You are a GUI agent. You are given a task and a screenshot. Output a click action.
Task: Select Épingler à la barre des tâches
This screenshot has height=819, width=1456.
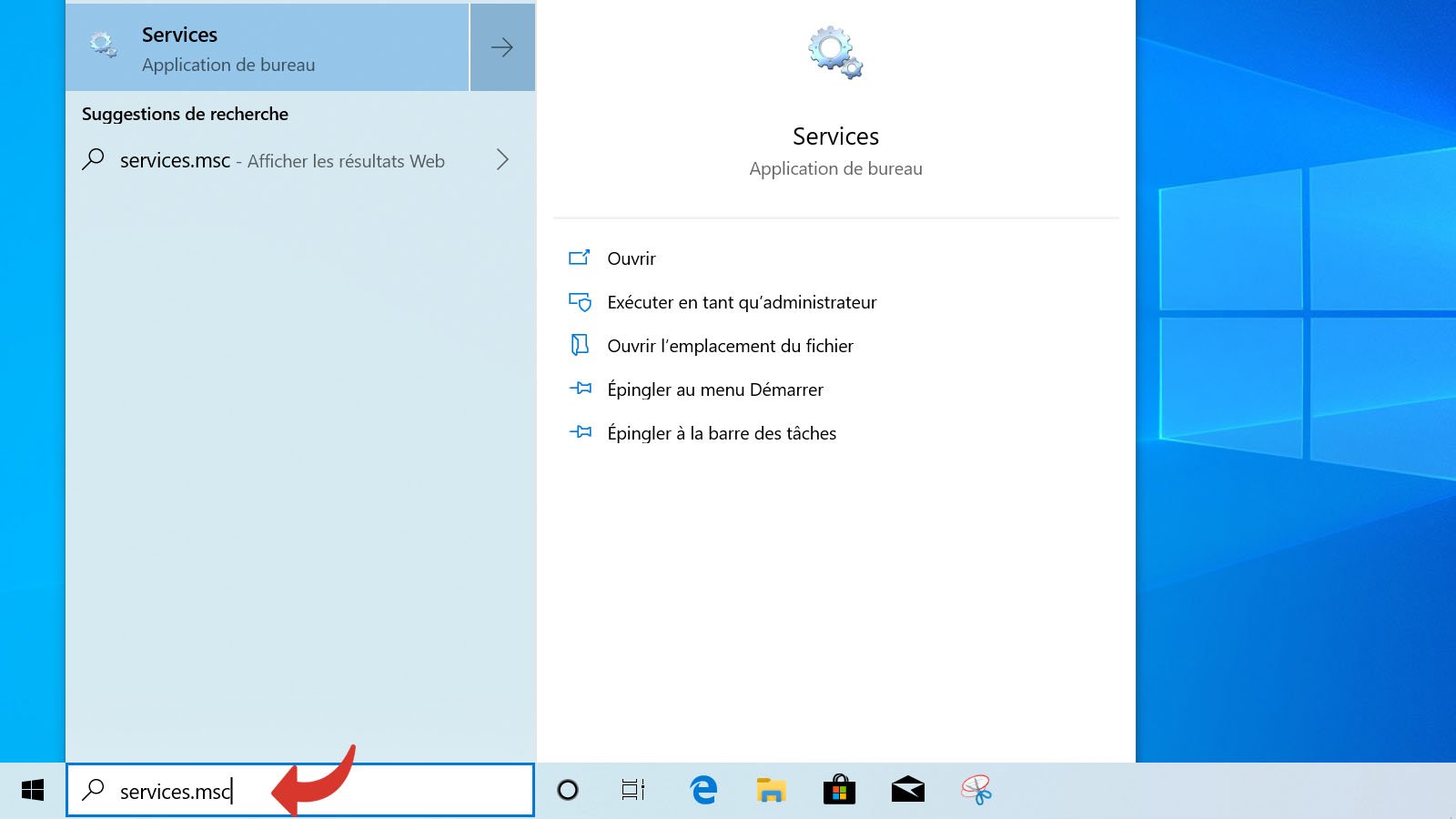point(721,433)
